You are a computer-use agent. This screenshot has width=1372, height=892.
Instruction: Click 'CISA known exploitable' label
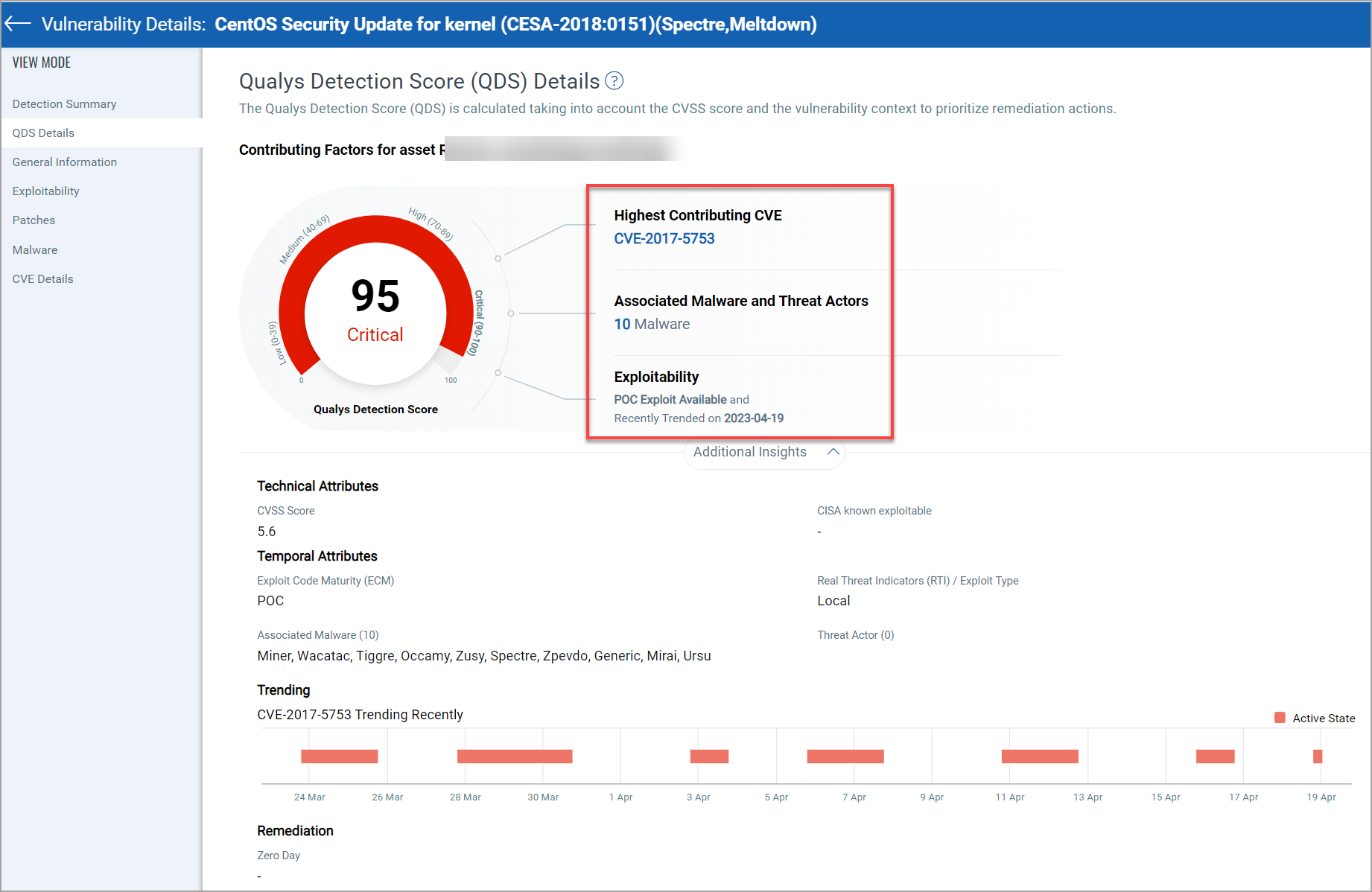coord(874,511)
